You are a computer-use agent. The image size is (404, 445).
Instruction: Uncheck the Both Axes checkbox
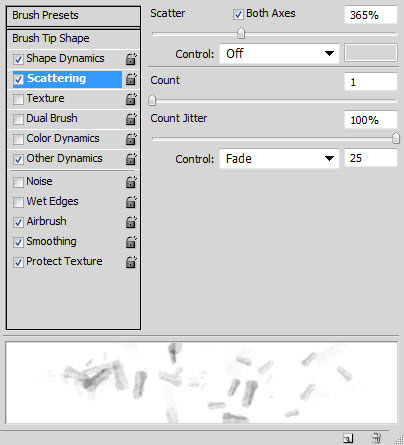(x=238, y=15)
